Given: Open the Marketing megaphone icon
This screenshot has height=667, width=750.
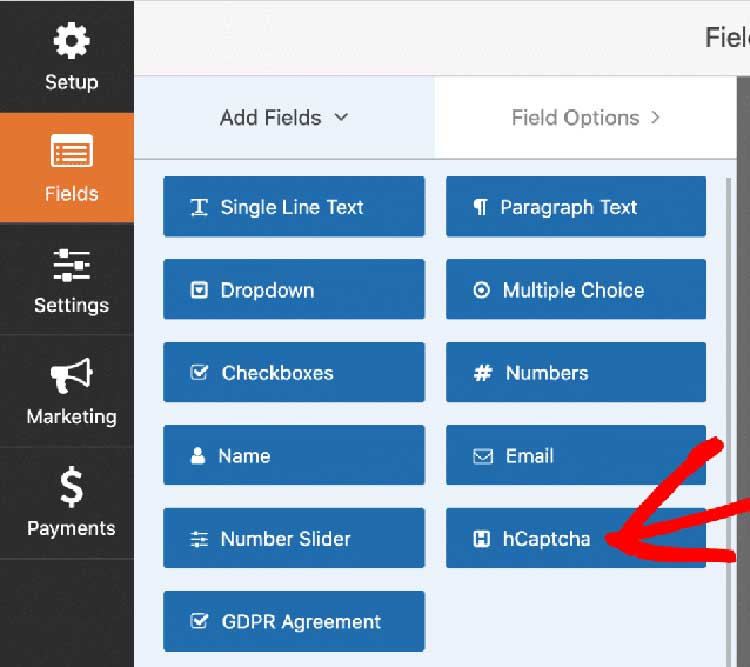Looking at the screenshot, I should [x=72, y=376].
